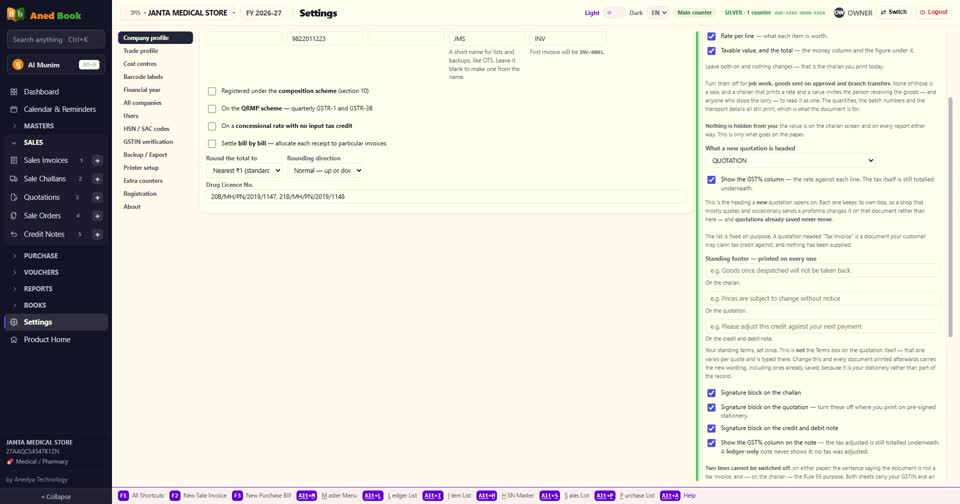Click the Alt+H HSN Master badge
This screenshot has width=960, height=504.
pyautogui.click(x=487, y=495)
